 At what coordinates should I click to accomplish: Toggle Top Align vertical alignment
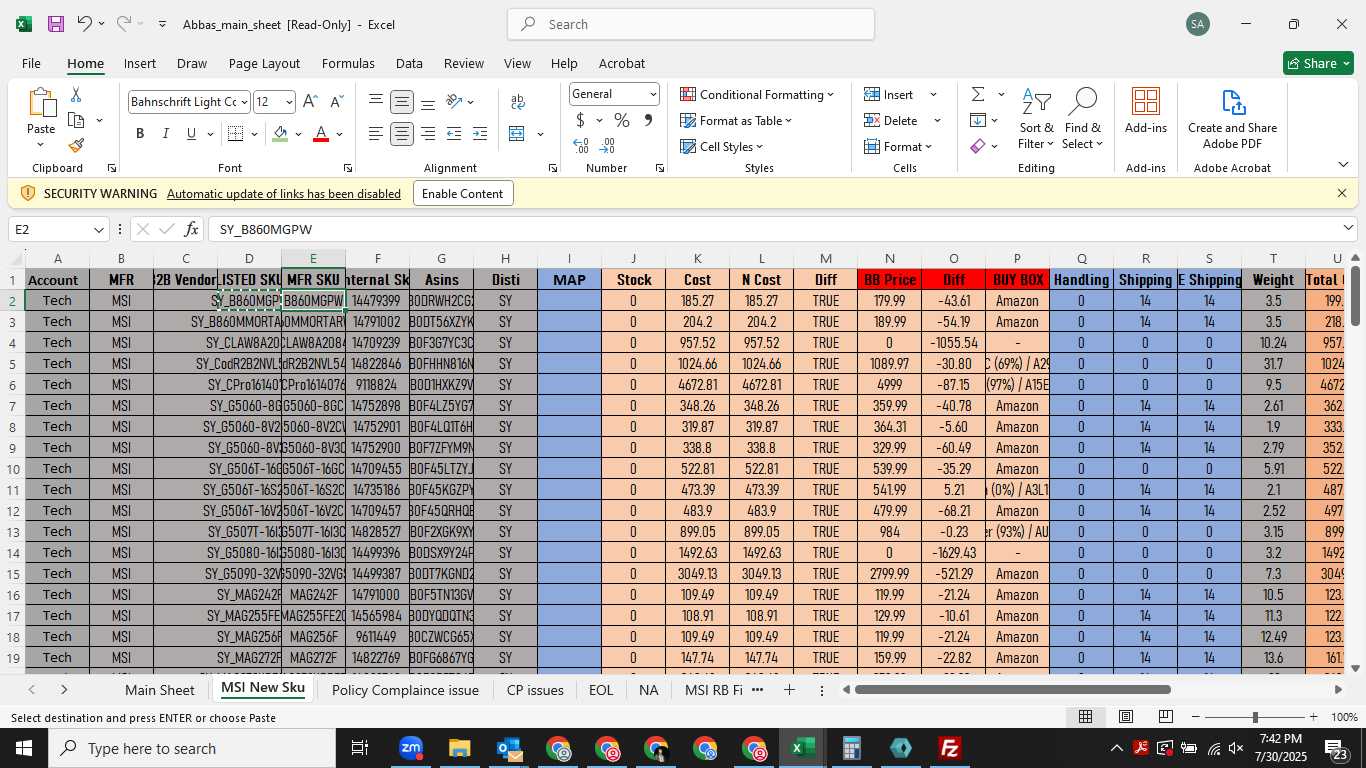click(376, 101)
